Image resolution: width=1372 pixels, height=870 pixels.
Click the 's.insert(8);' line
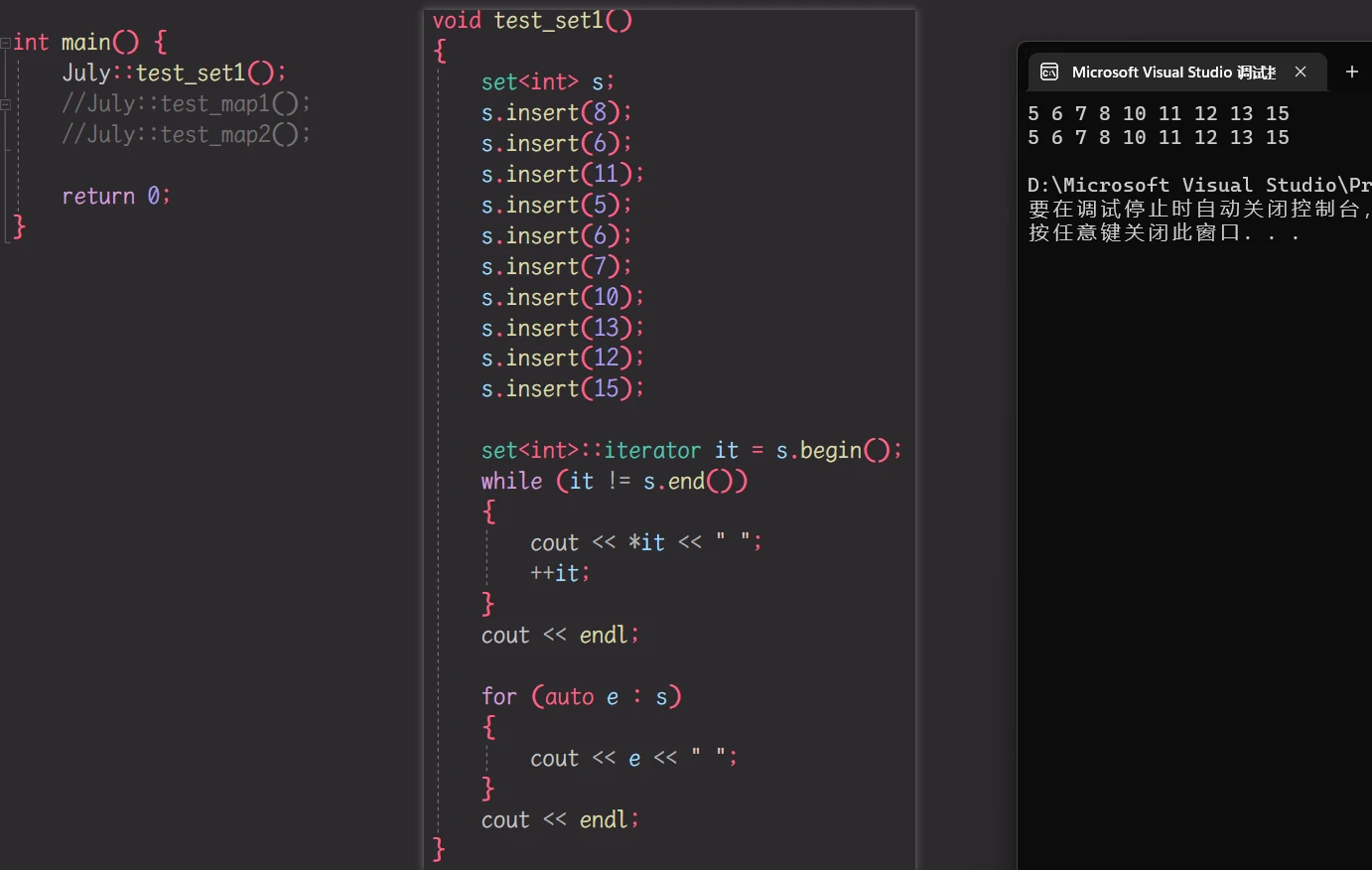(556, 113)
